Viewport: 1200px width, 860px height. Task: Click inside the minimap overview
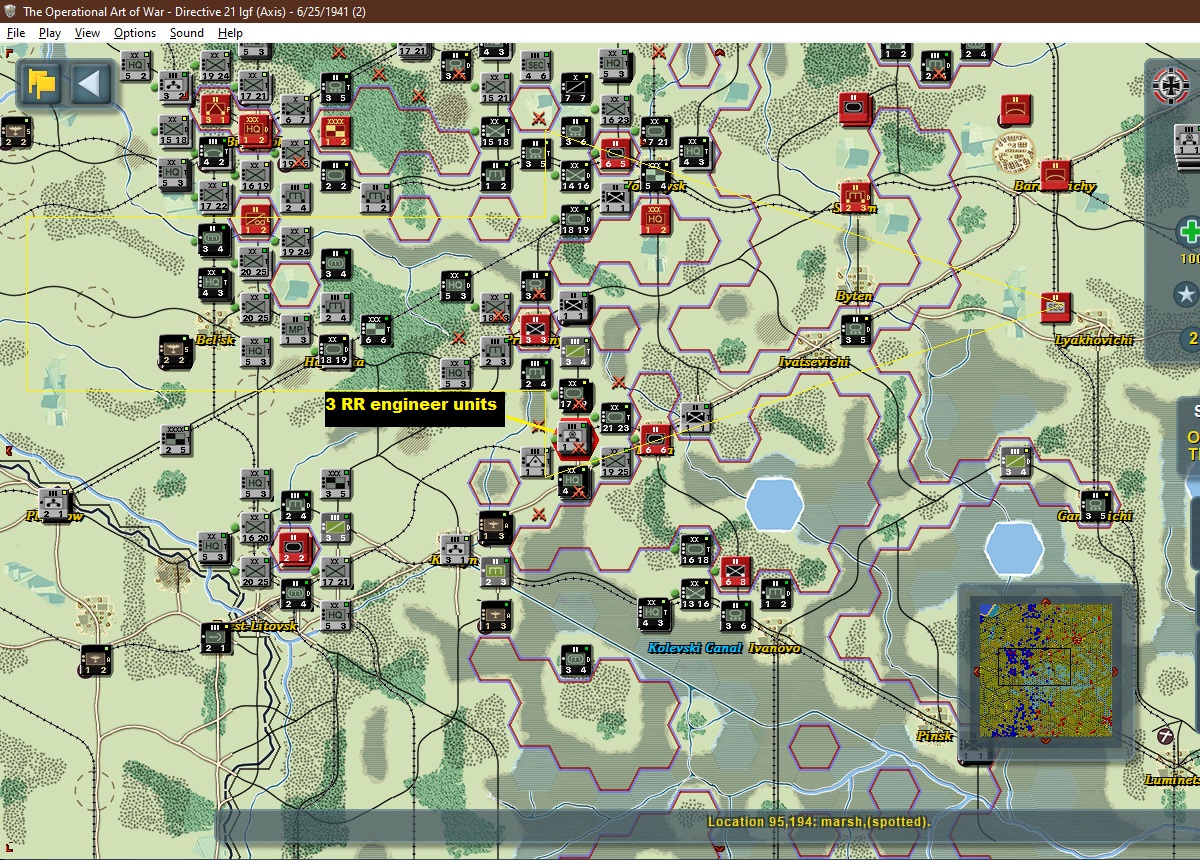[1046, 671]
